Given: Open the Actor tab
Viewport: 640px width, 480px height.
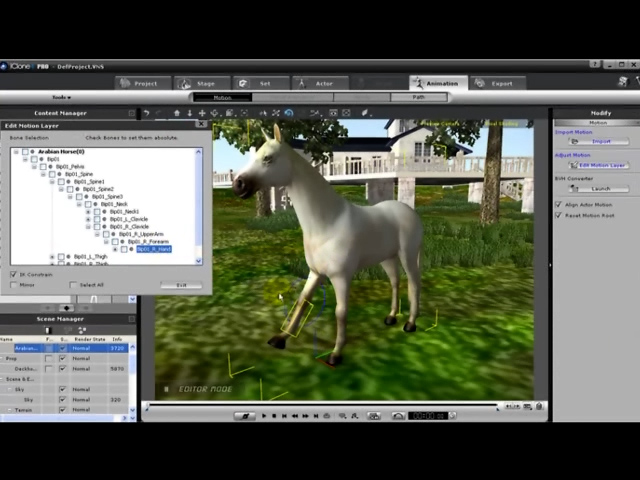Looking at the screenshot, I should [321, 83].
